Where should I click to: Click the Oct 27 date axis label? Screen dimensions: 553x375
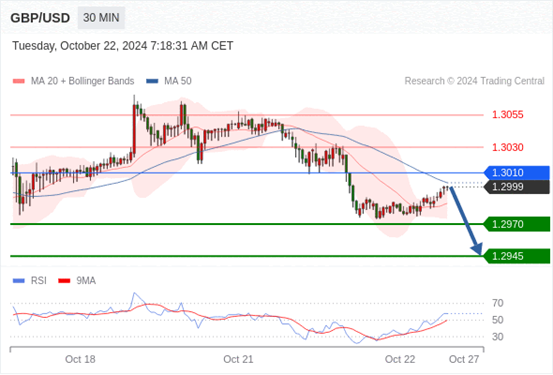click(x=464, y=359)
